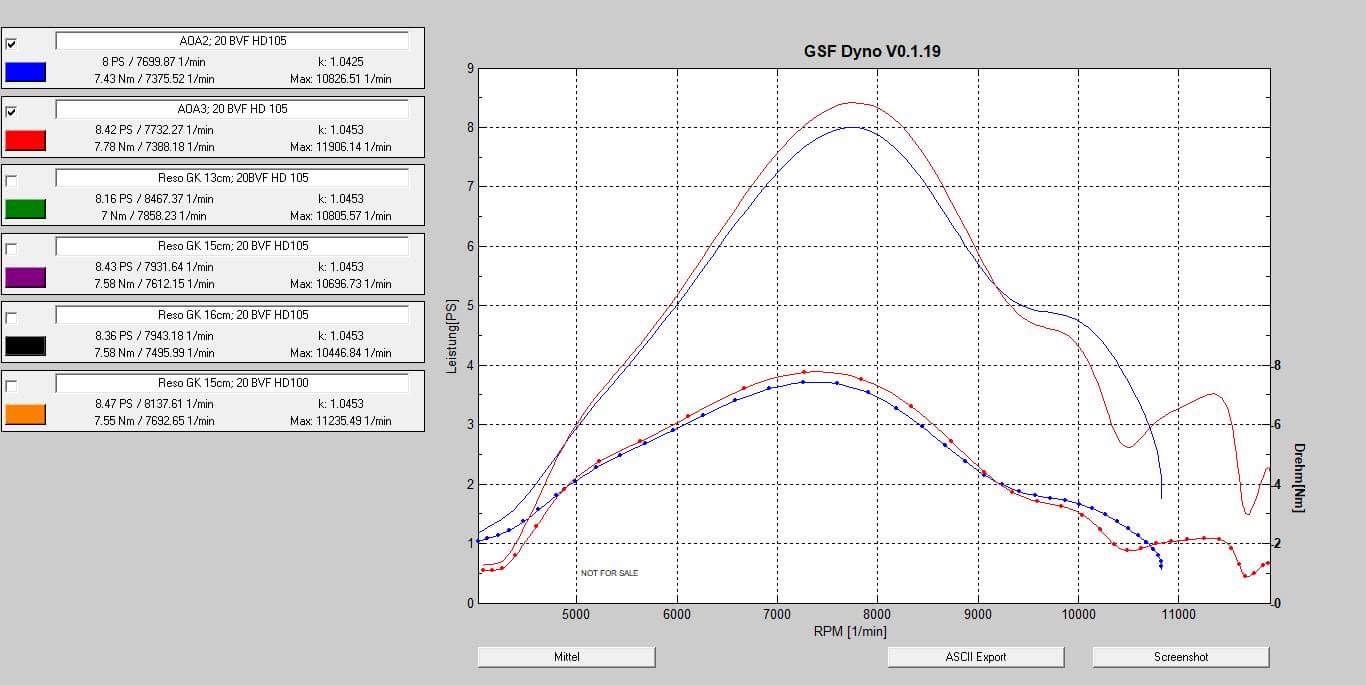
Task: Enable the Reso GK 15cm HD105 checkbox
Action: pos(11,249)
